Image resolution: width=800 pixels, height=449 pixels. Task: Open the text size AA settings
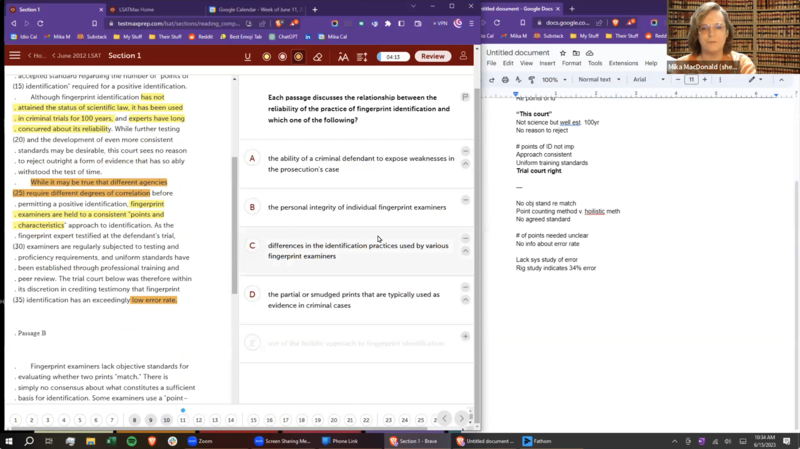point(343,57)
